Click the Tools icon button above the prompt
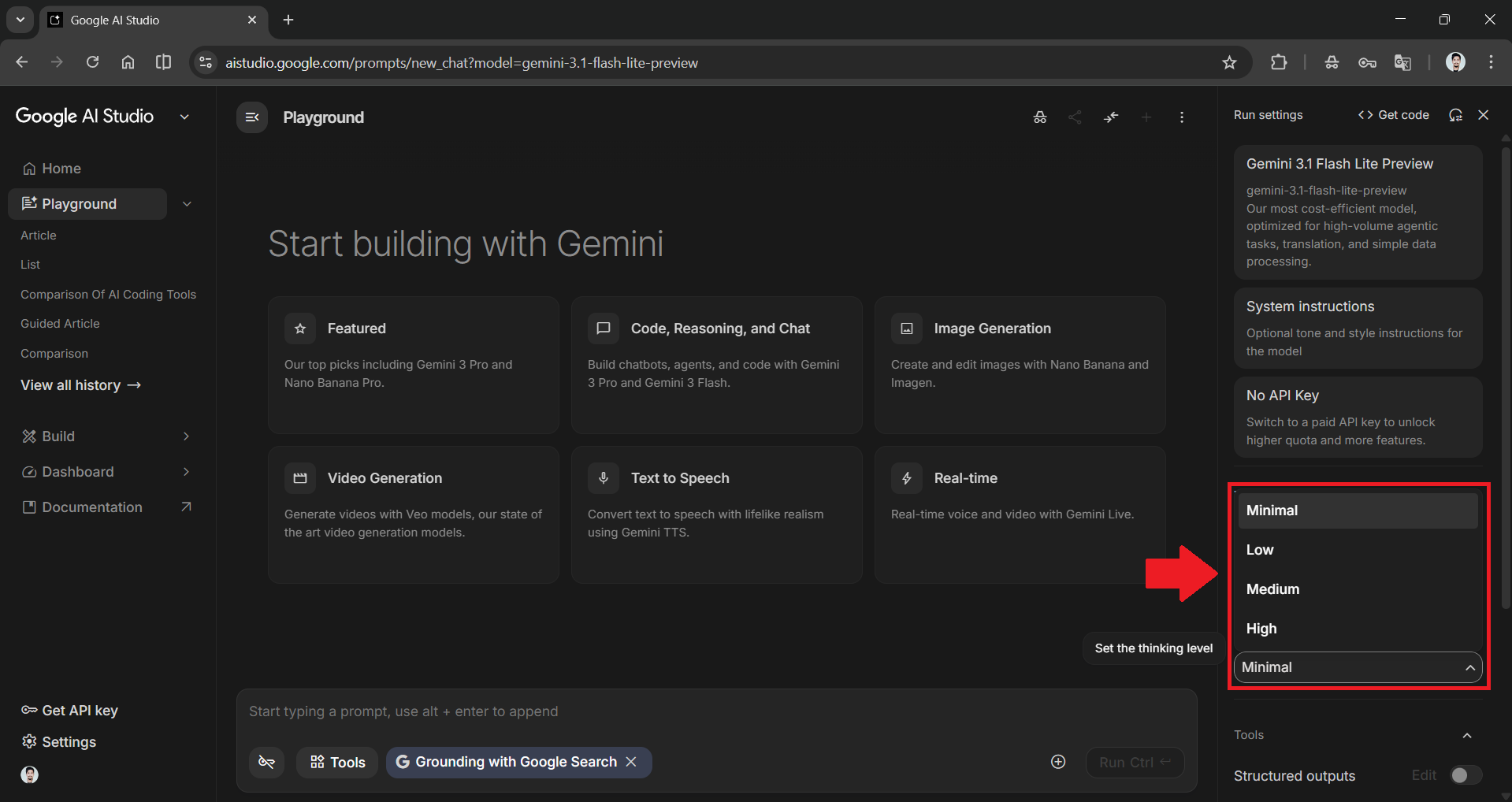The height and width of the screenshot is (802, 1512). (x=336, y=762)
